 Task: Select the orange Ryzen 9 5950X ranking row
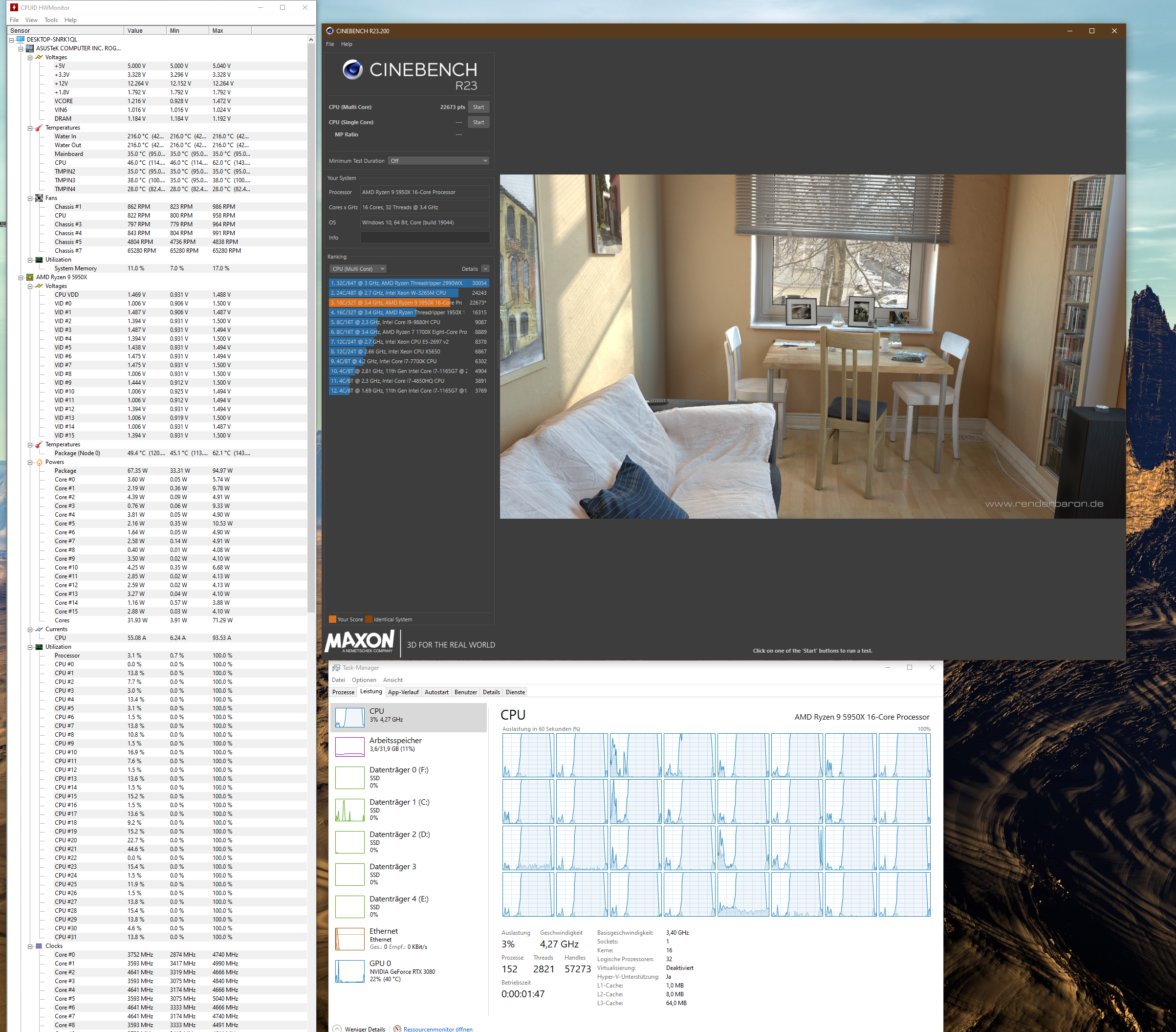click(409, 303)
